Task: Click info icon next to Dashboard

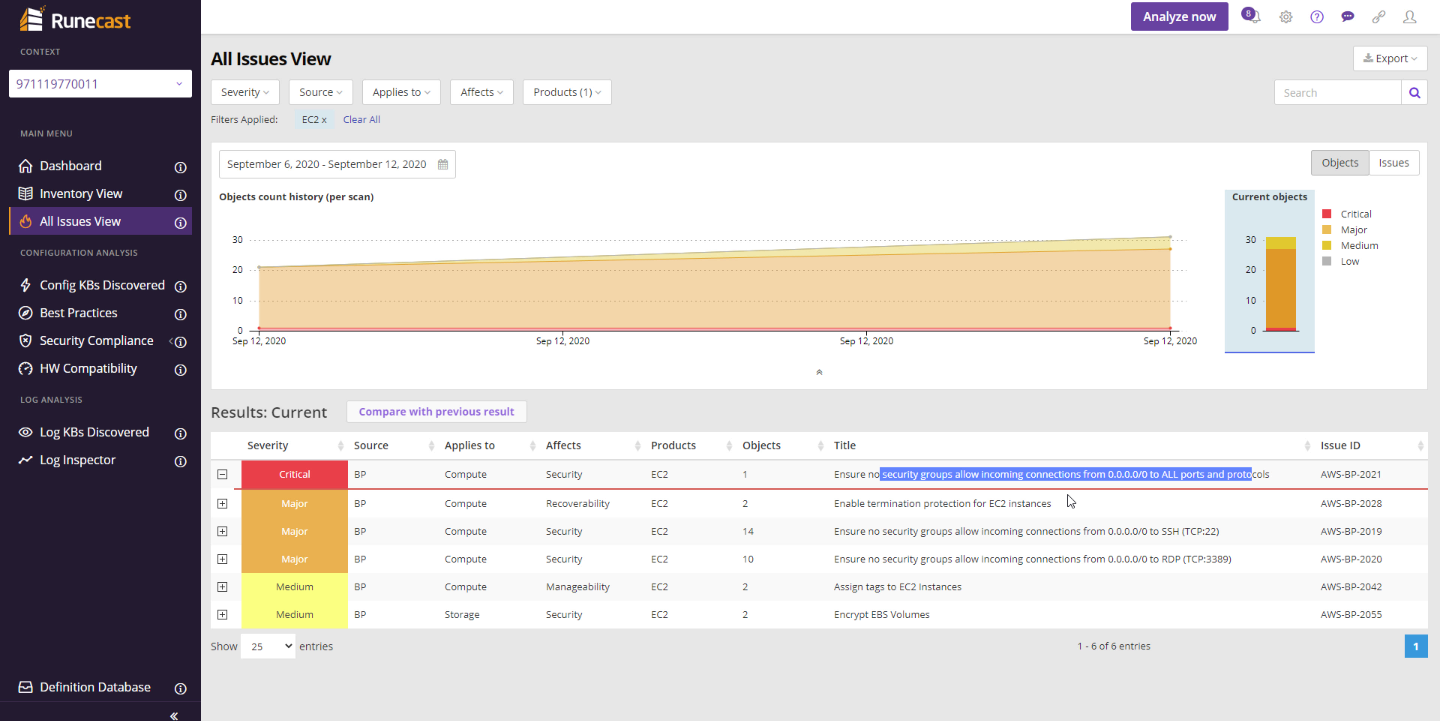Action: point(181,167)
